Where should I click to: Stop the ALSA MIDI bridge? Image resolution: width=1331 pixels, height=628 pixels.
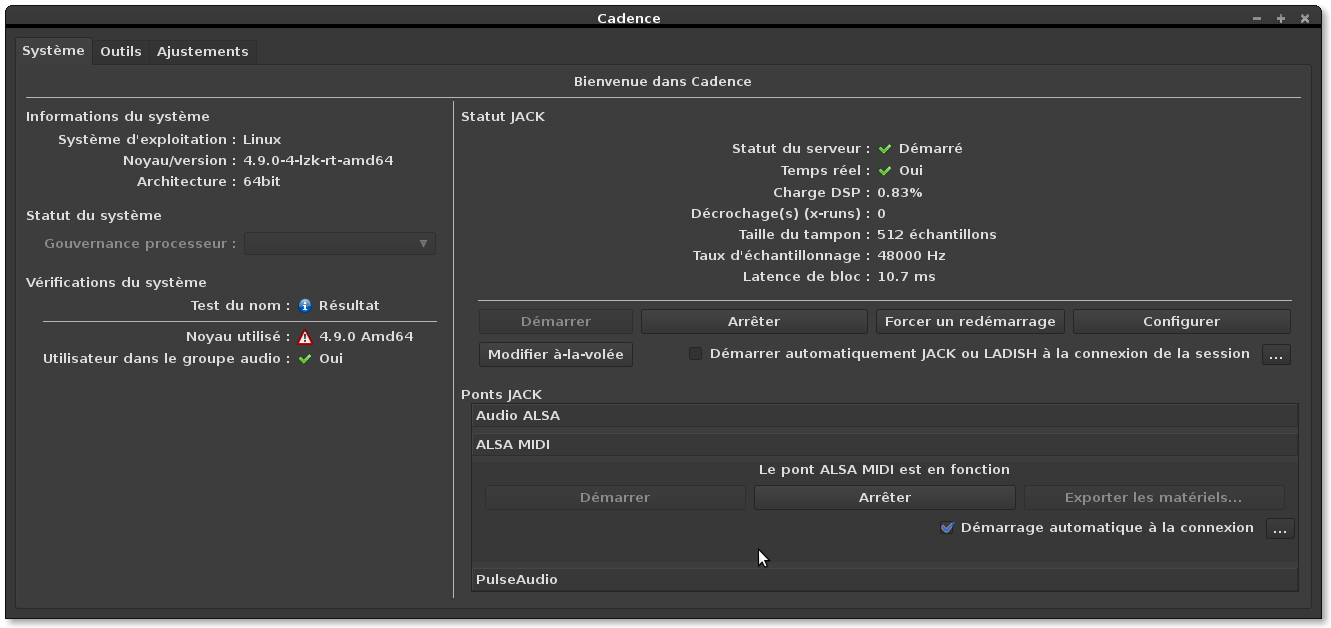pos(885,498)
